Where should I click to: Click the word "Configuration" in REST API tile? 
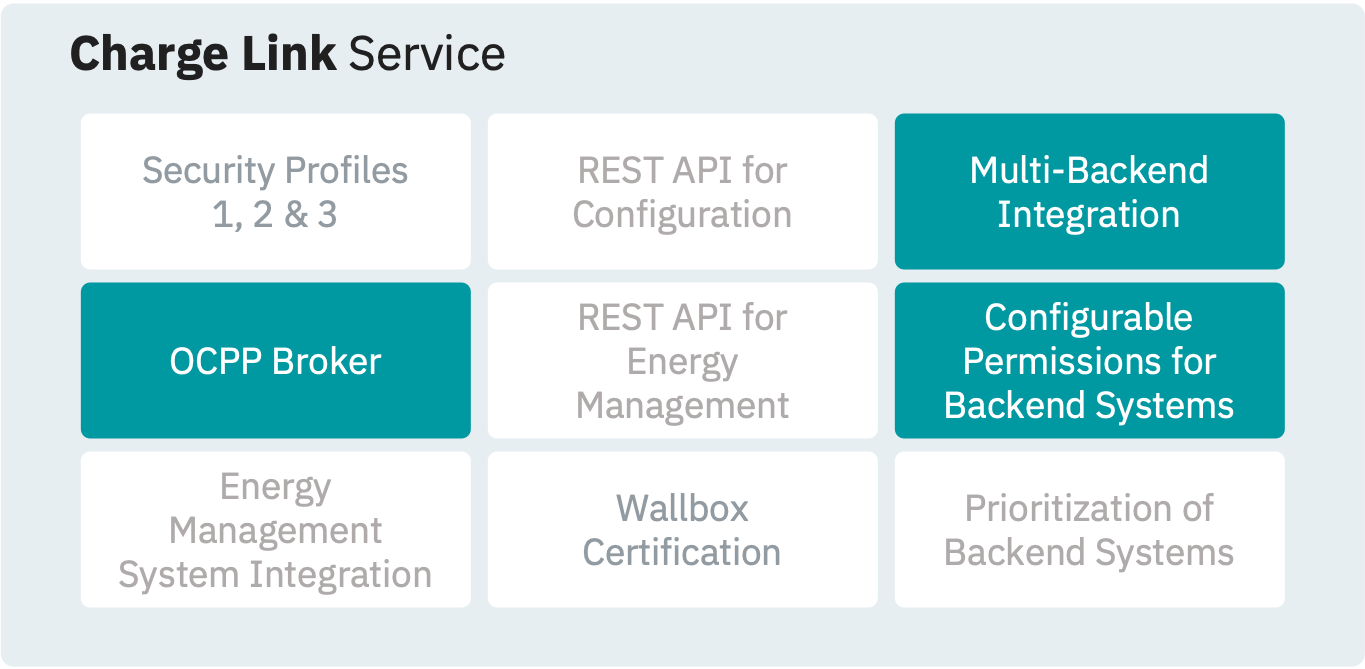point(682,214)
